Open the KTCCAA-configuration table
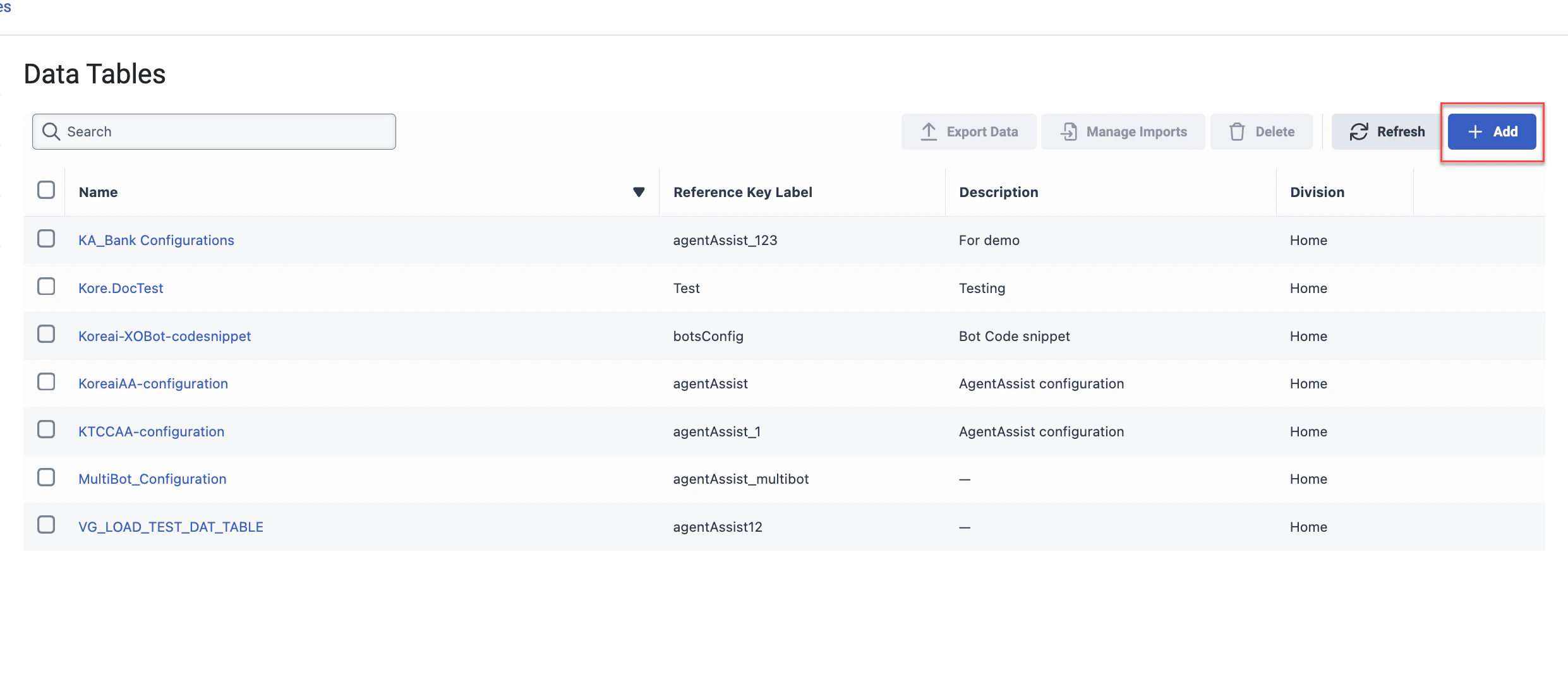This screenshot has width=1568, height=677. 151,431
